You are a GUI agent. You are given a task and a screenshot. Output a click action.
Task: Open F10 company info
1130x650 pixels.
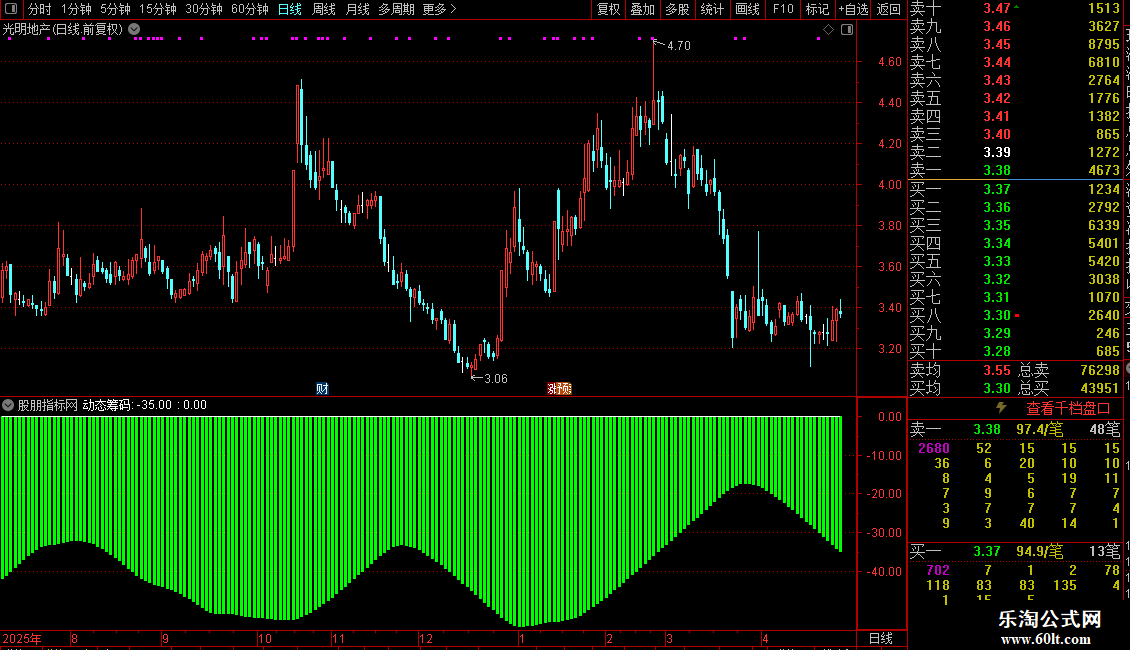click(783, 9)
